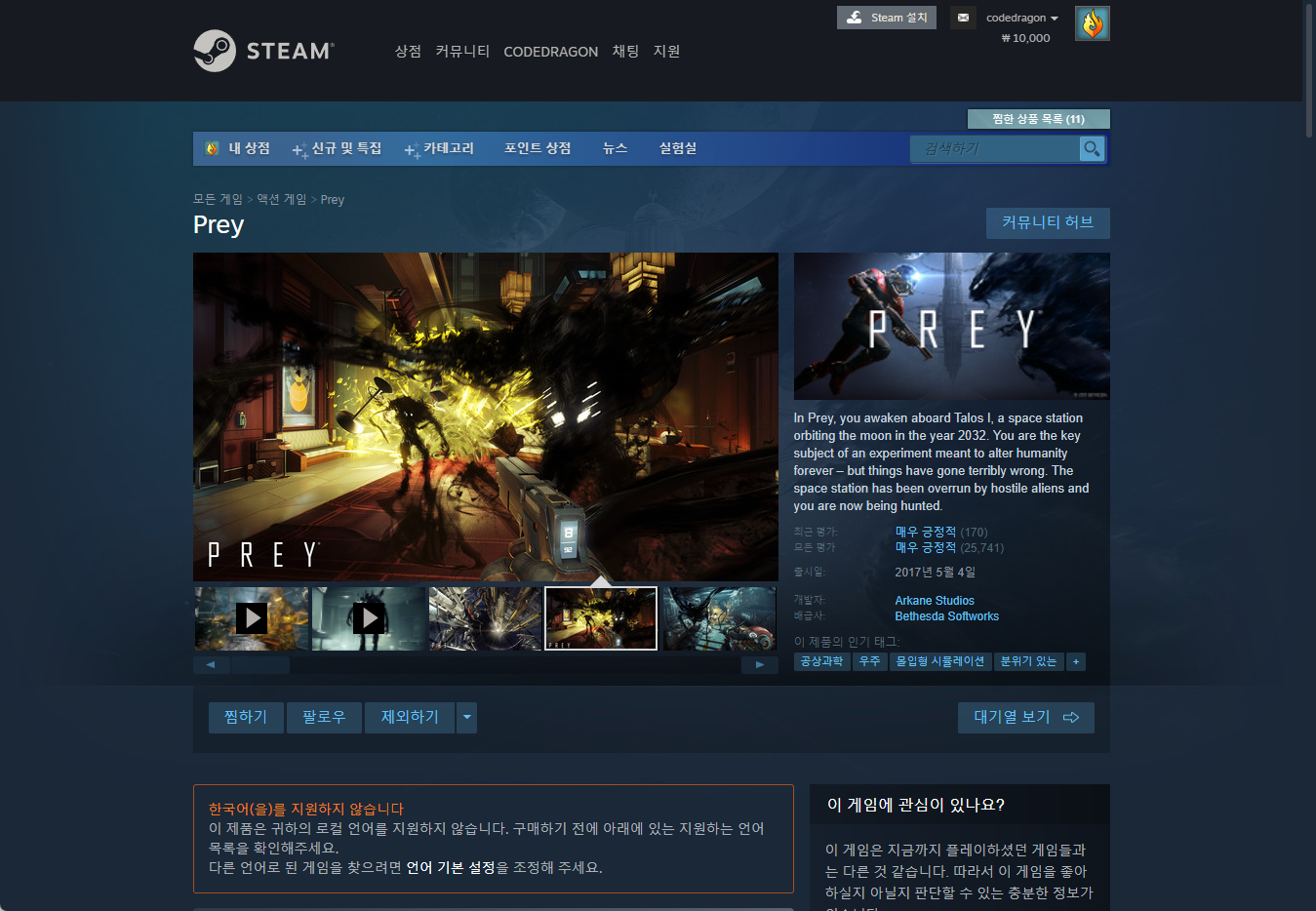Viewport: 1316px width, 911px height.
Task: Click the 공상과학 tag
Action: tap(821, 661)
